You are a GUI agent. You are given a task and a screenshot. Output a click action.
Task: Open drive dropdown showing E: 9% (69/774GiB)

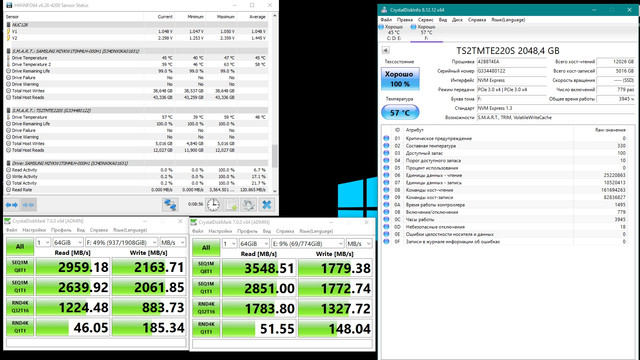[307, 244]
